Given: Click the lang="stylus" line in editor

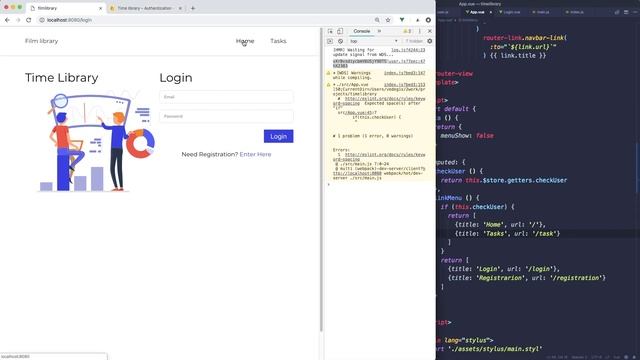Looking at the screenshot, I should 464,340.
